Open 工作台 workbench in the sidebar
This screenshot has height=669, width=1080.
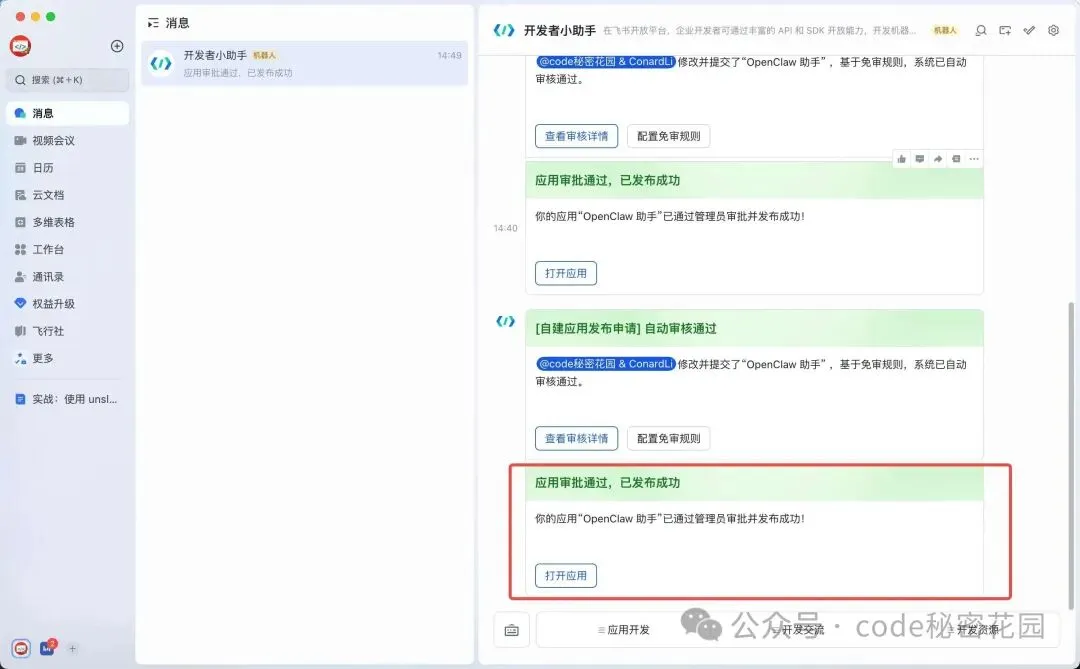(x=68, y=249)
